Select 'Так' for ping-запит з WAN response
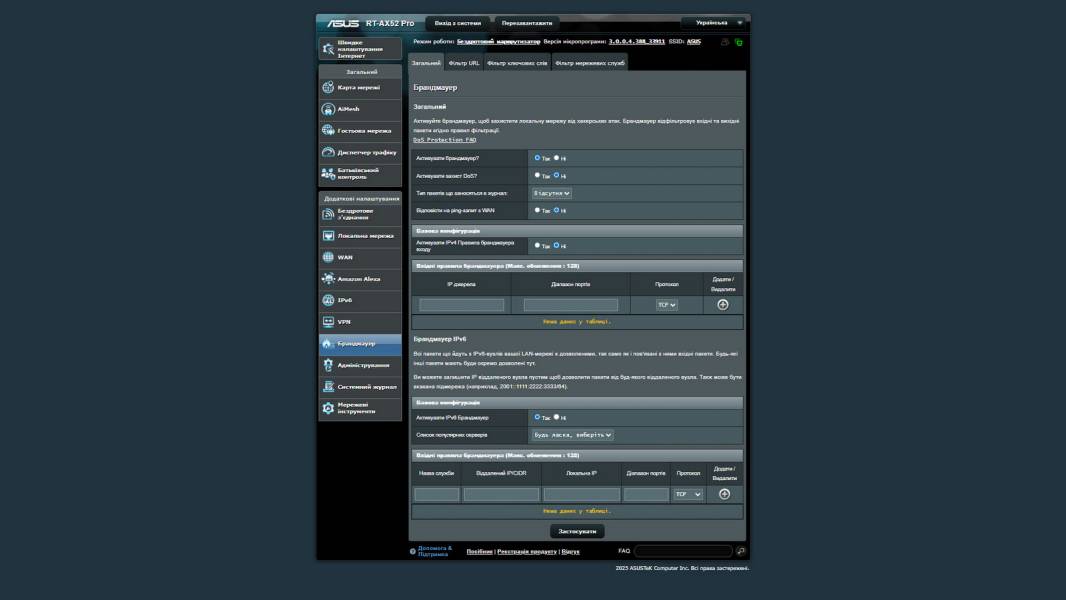 537,210
